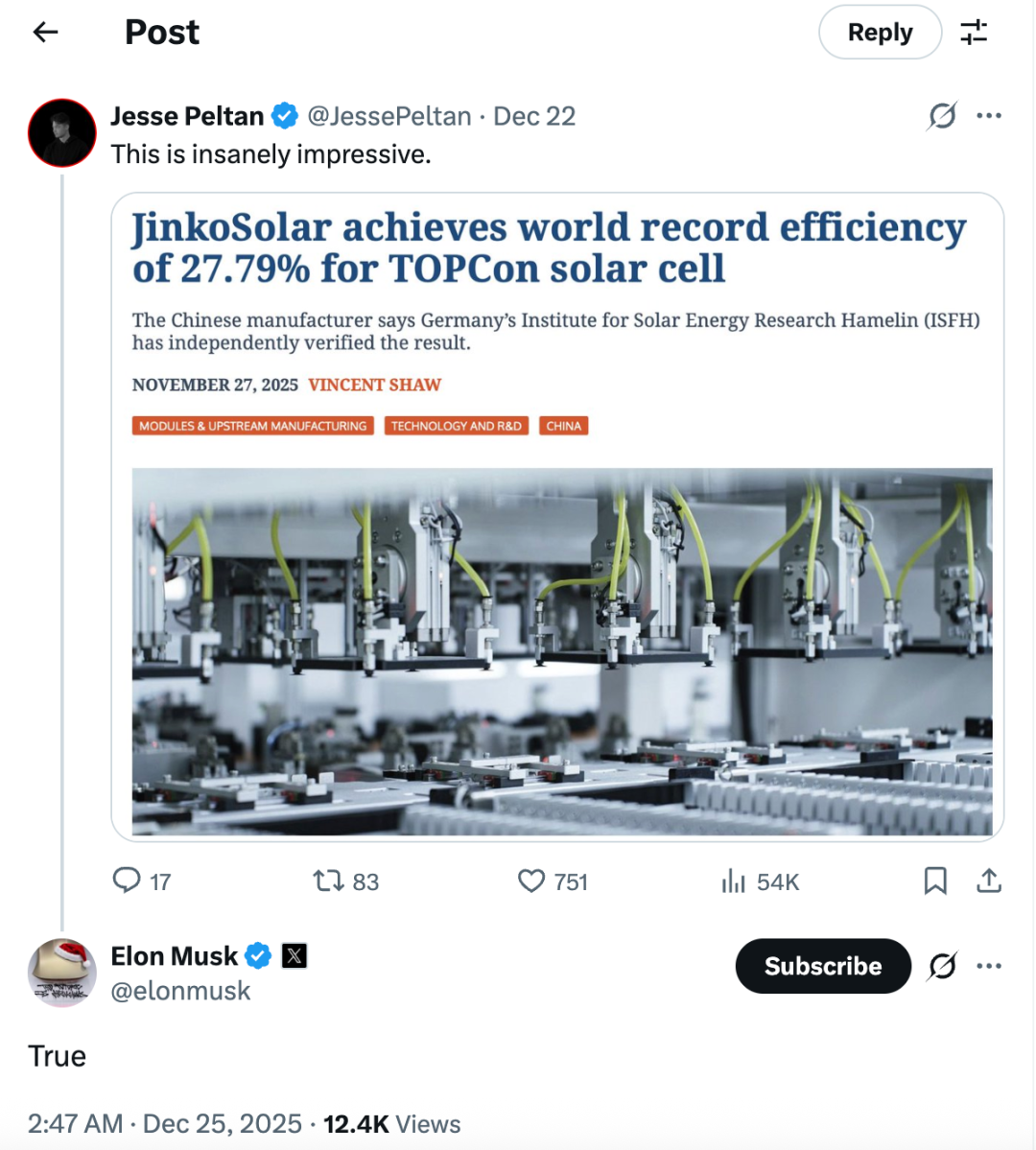The image size is (1036, 1150).
Task: Subscribe to Elon Musk
Action: 822,966
